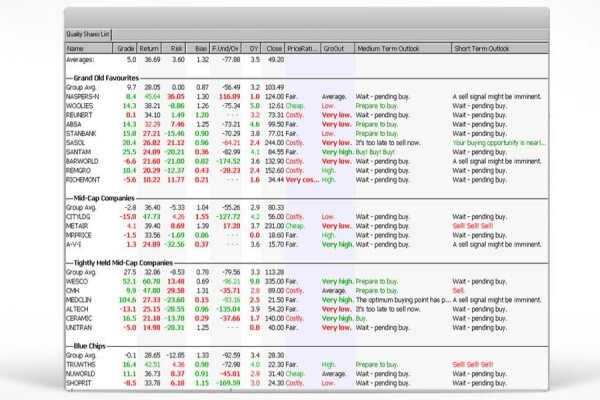The image size is (600, 400).
Task: Click the Medium Term Outlook column header
Action: [403, 49]
